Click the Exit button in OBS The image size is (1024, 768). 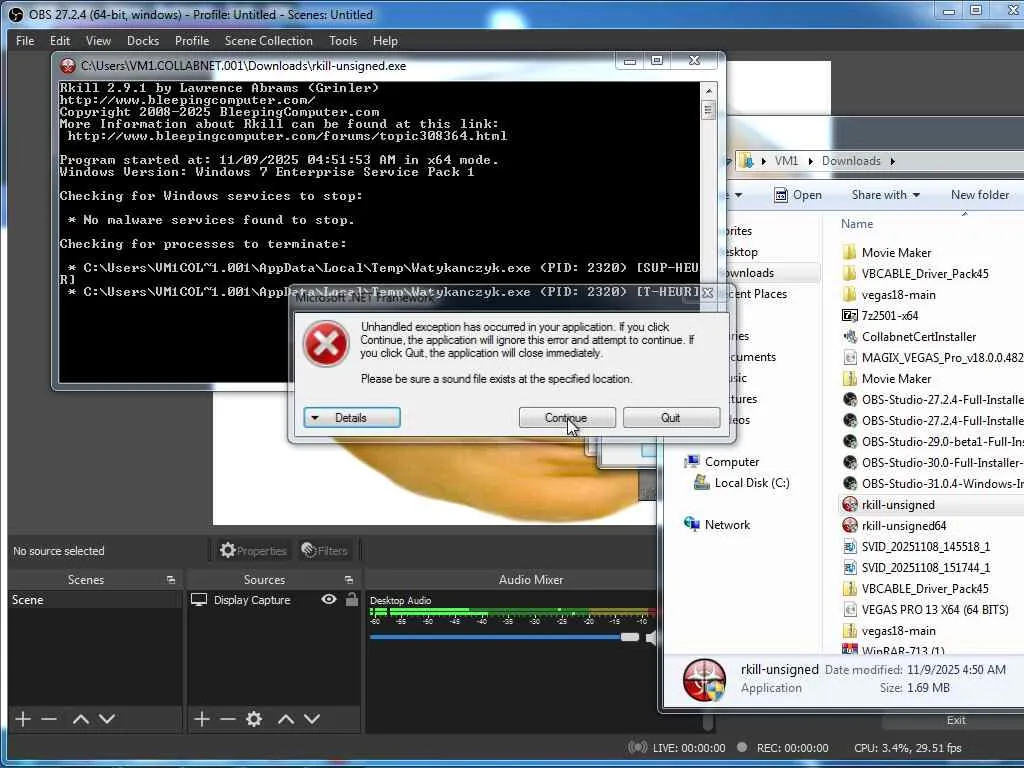[x=956, y=720]
